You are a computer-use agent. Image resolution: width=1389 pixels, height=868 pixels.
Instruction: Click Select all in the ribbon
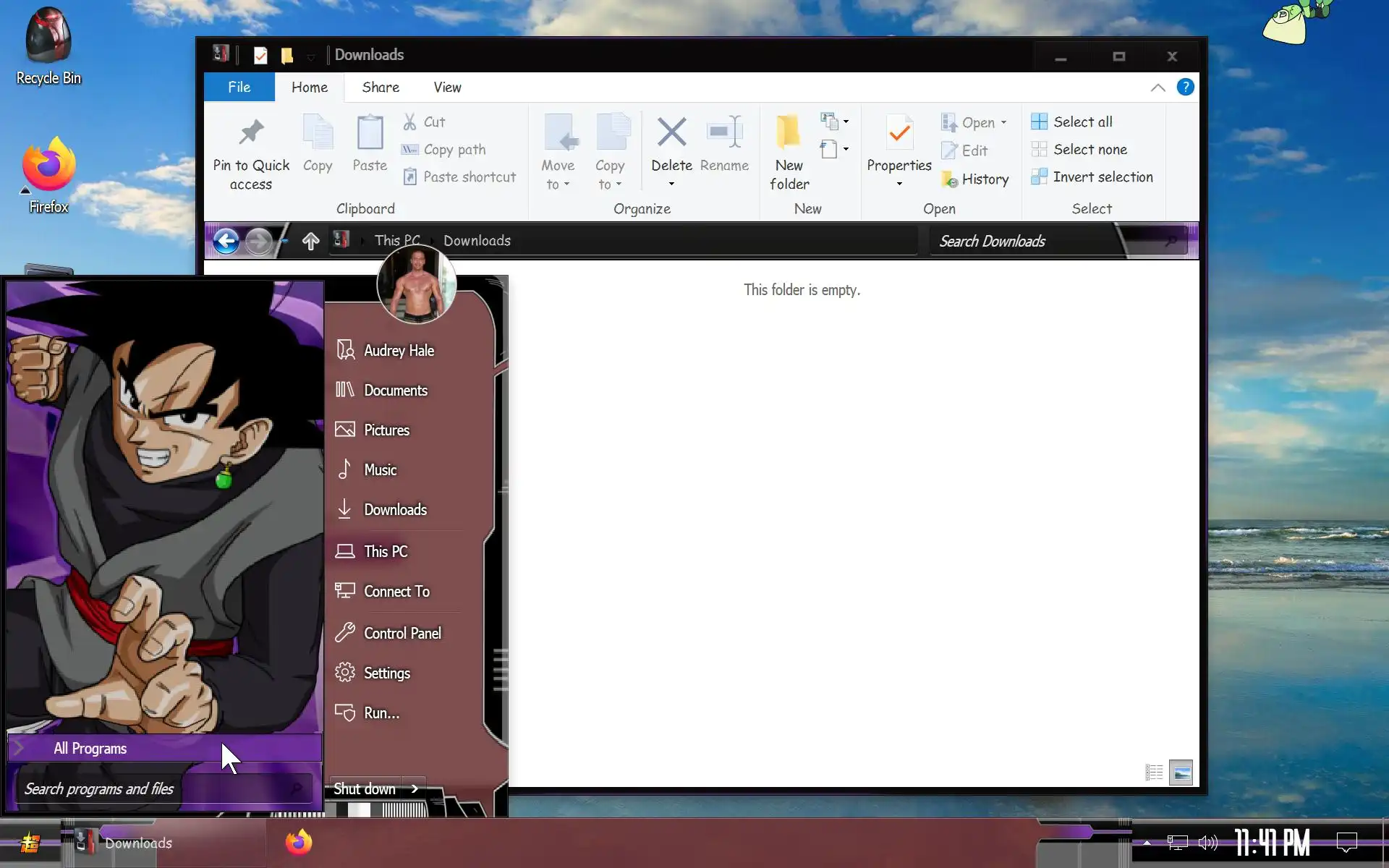tap(1082, 122)
